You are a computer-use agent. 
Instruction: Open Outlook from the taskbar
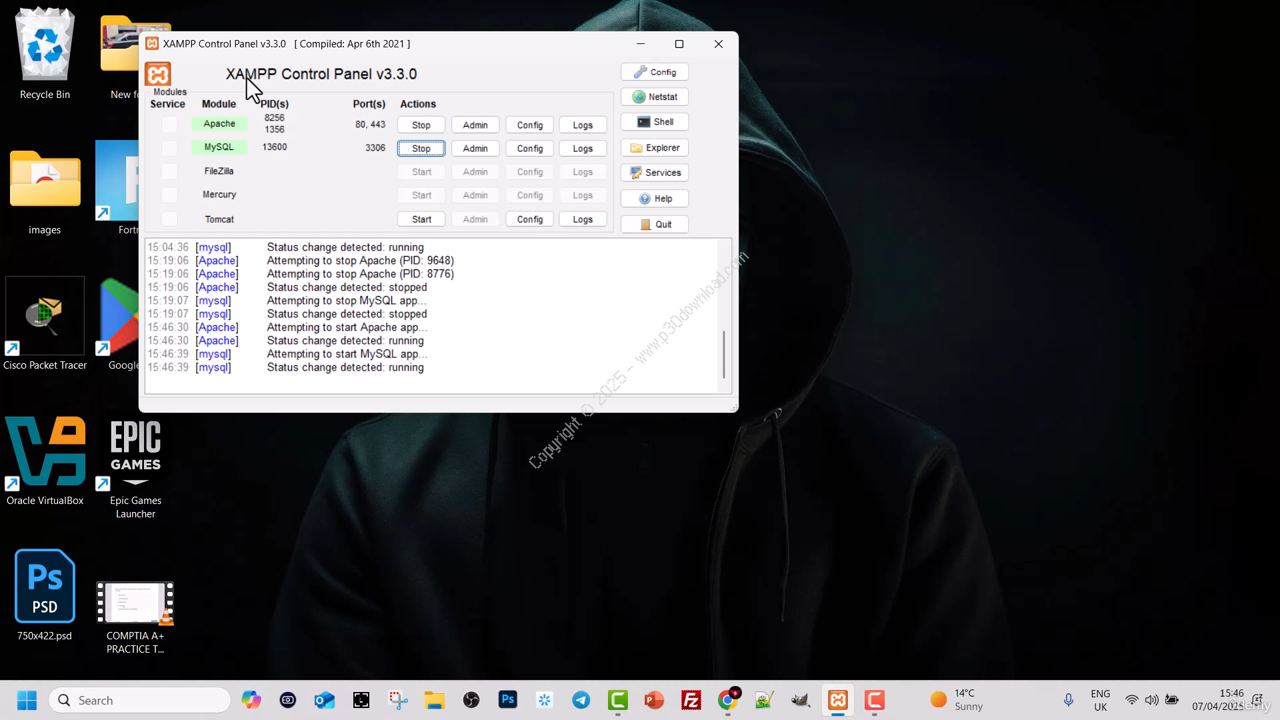[324, 700]
